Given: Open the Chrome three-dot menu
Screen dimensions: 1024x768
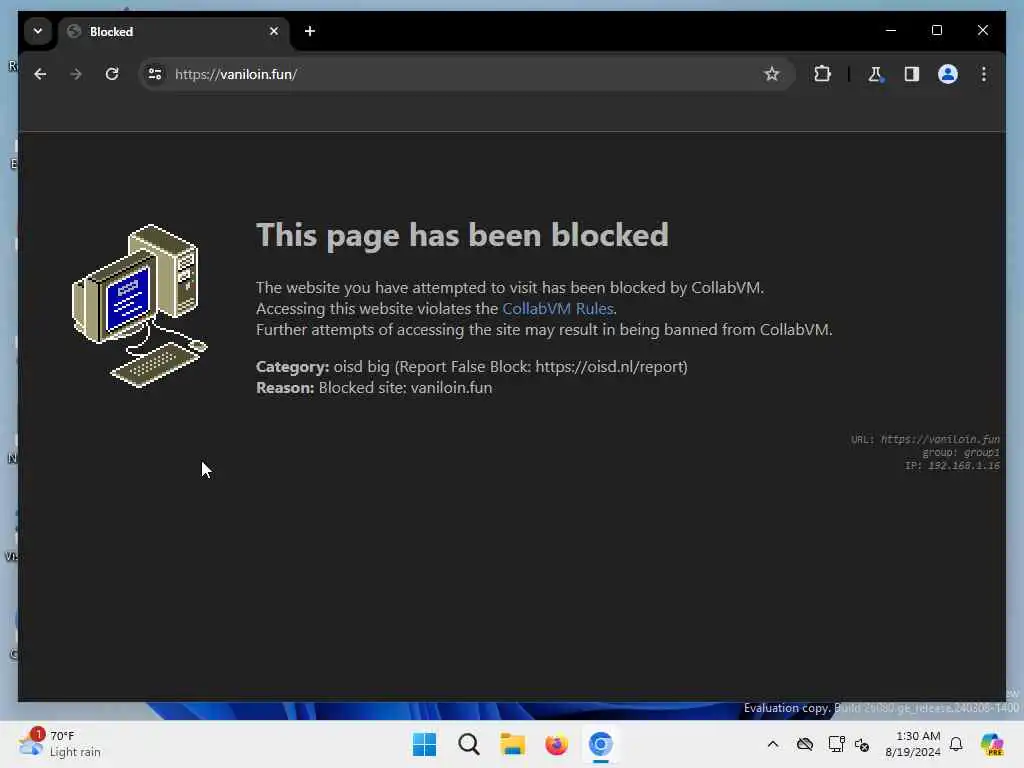Looking at the screenshot, I should 984,74.
